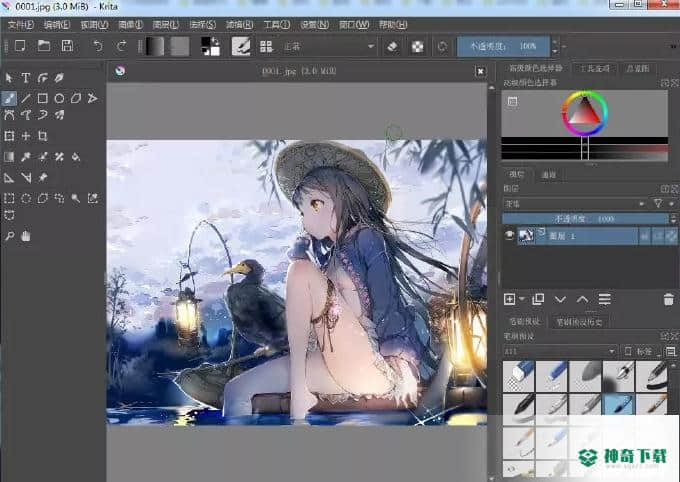680x482 pixels.
Task: Select the Measure distance tool
Action: pyautogui.click(x=26, y=177)
